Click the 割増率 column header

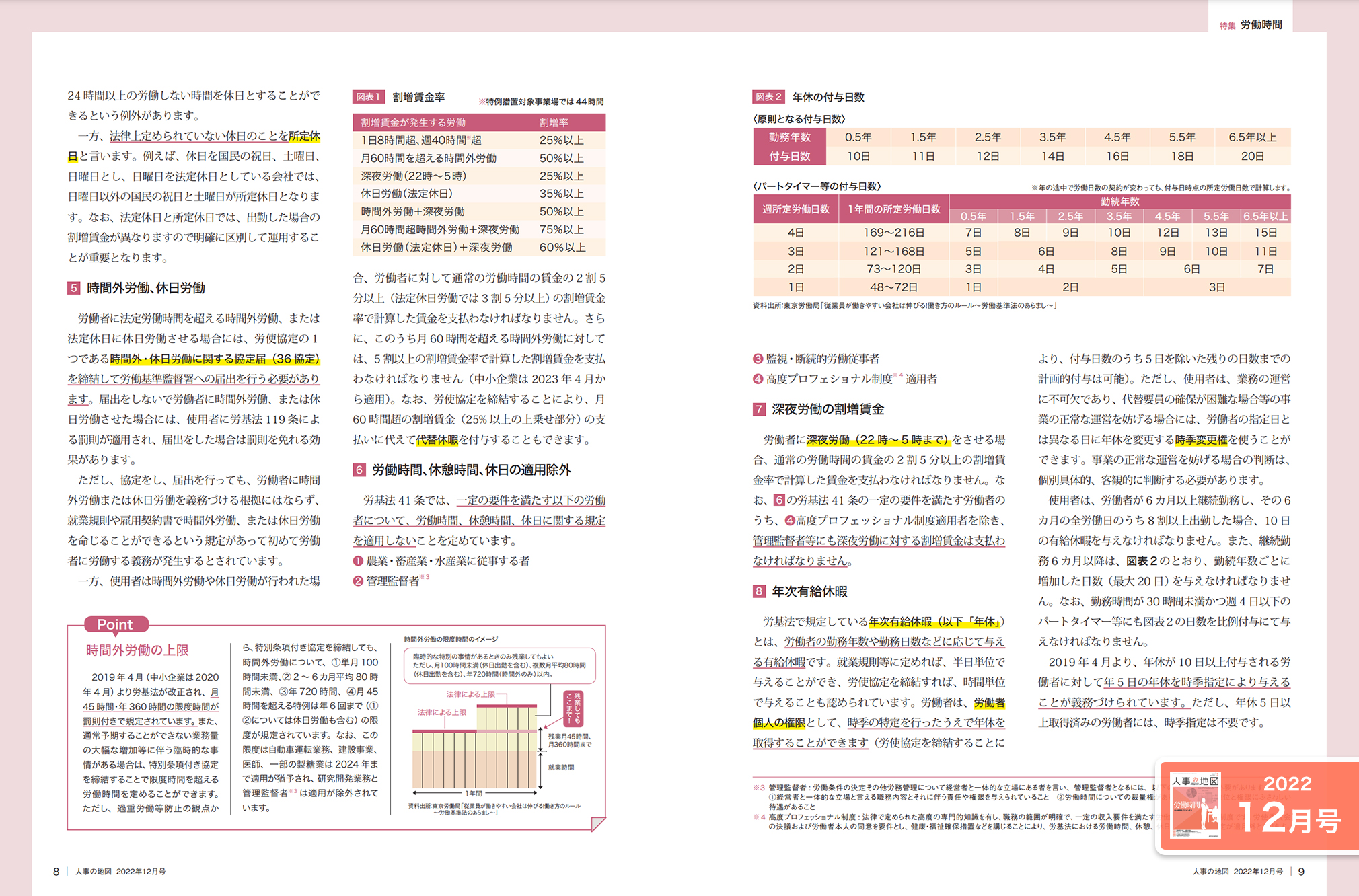click(x=554, y=122)
